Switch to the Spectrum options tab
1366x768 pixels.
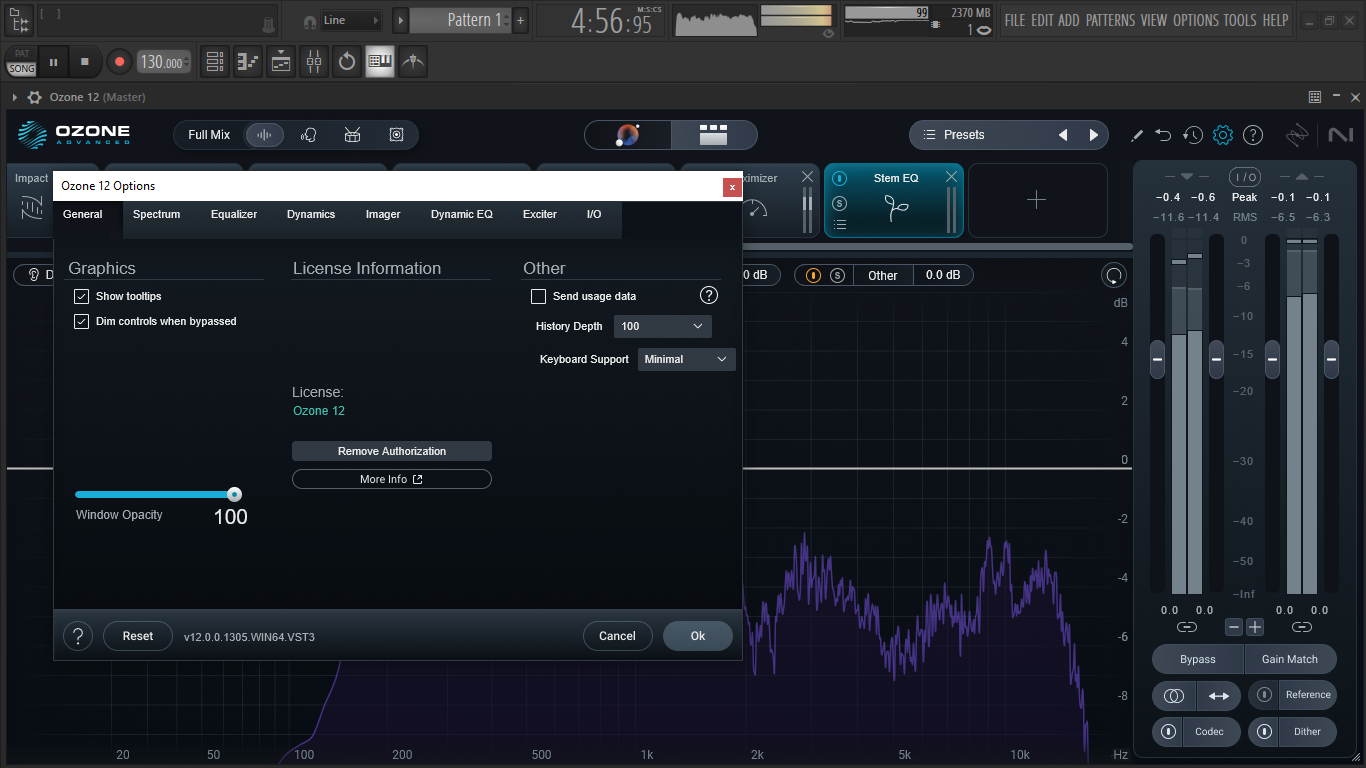(157, 214)
